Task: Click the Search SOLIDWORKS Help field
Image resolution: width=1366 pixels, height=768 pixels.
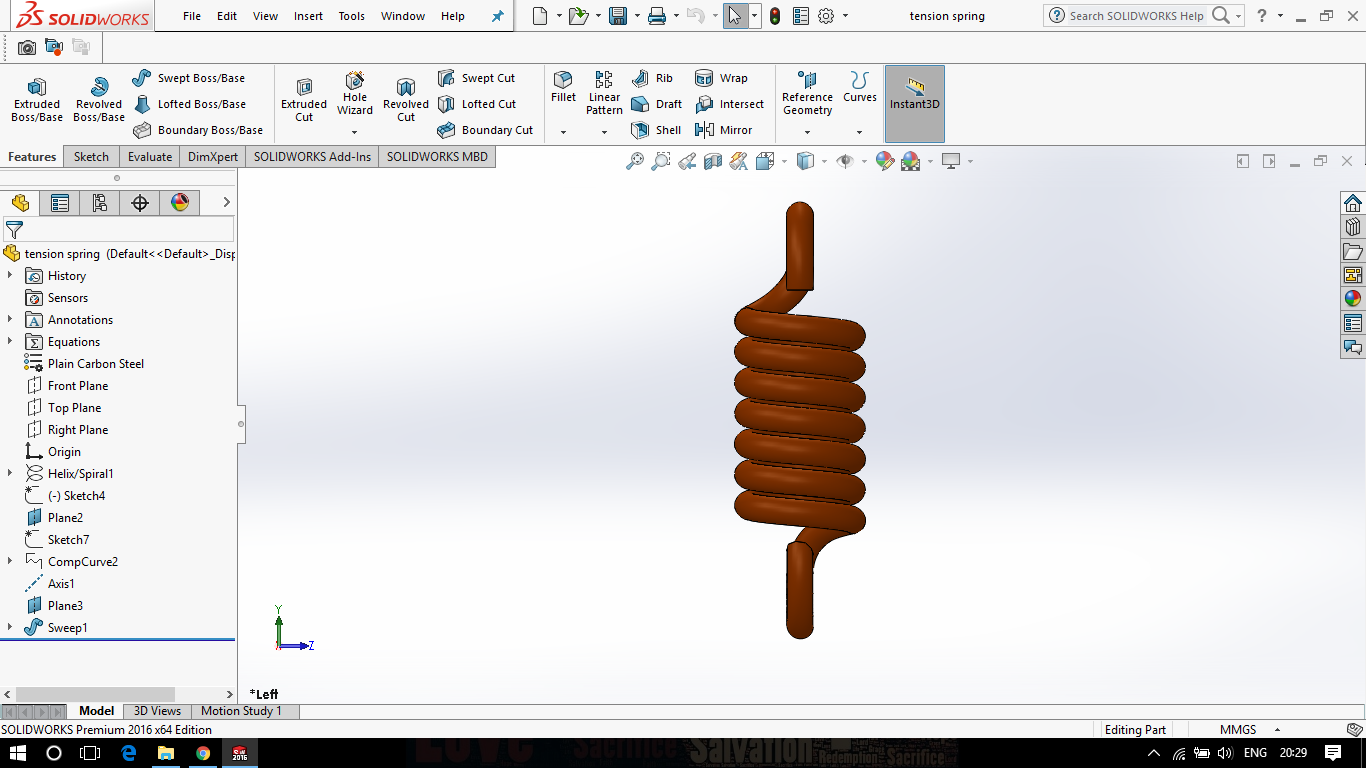Action: pyautogui.click(x=1136, y=16)
